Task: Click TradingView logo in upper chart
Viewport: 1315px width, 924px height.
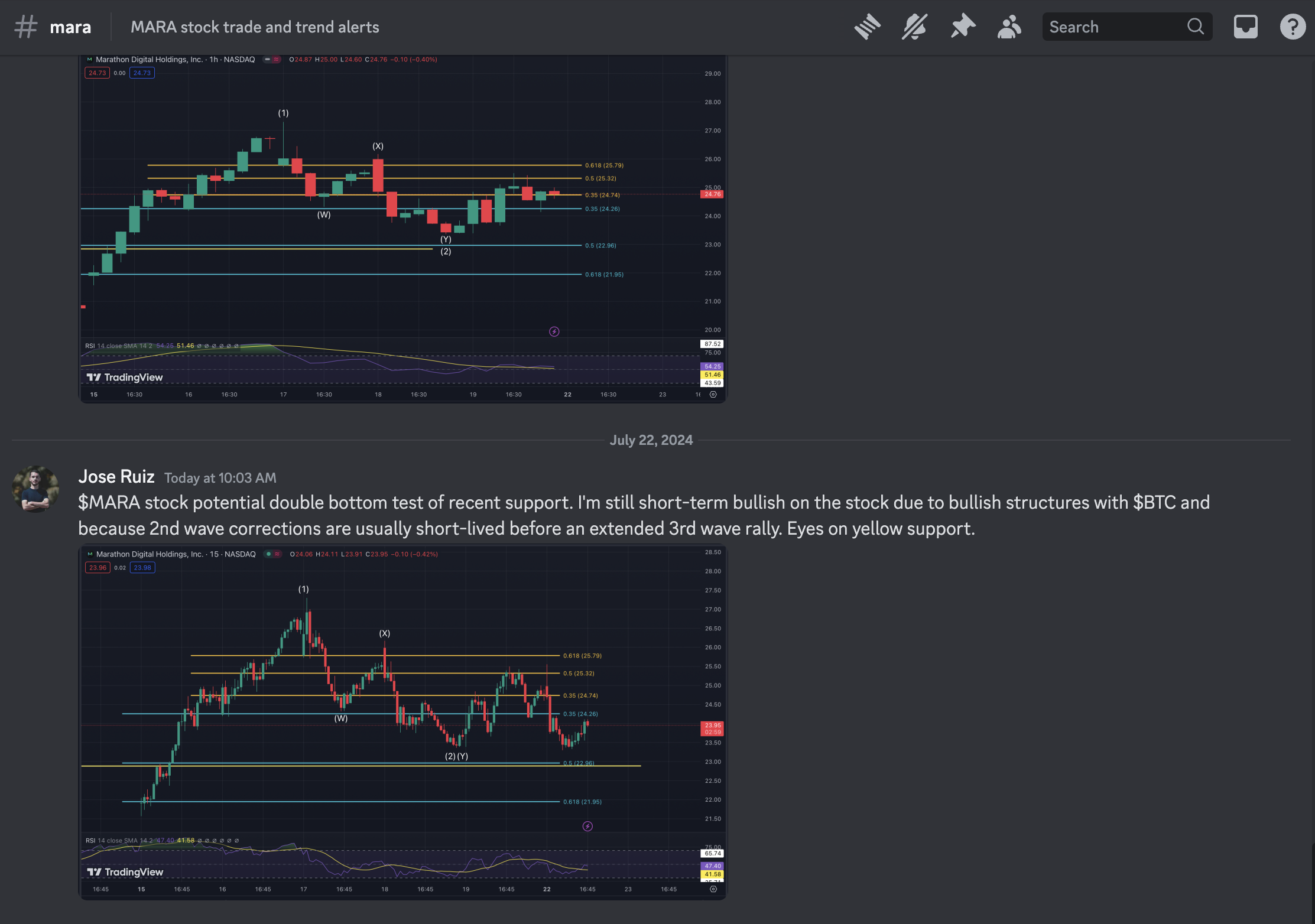Action: [x=125, y=378]
